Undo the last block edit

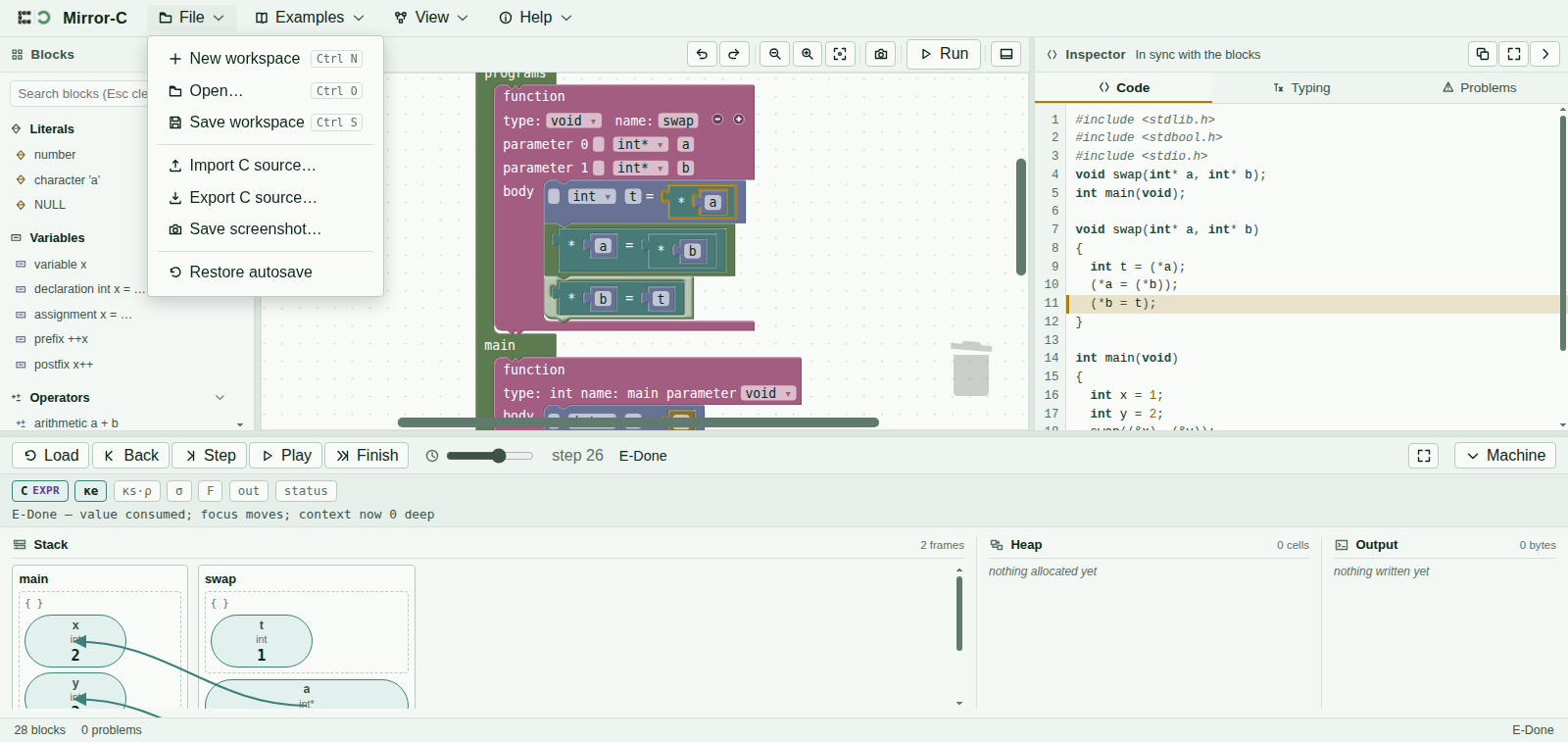(702, 54)
